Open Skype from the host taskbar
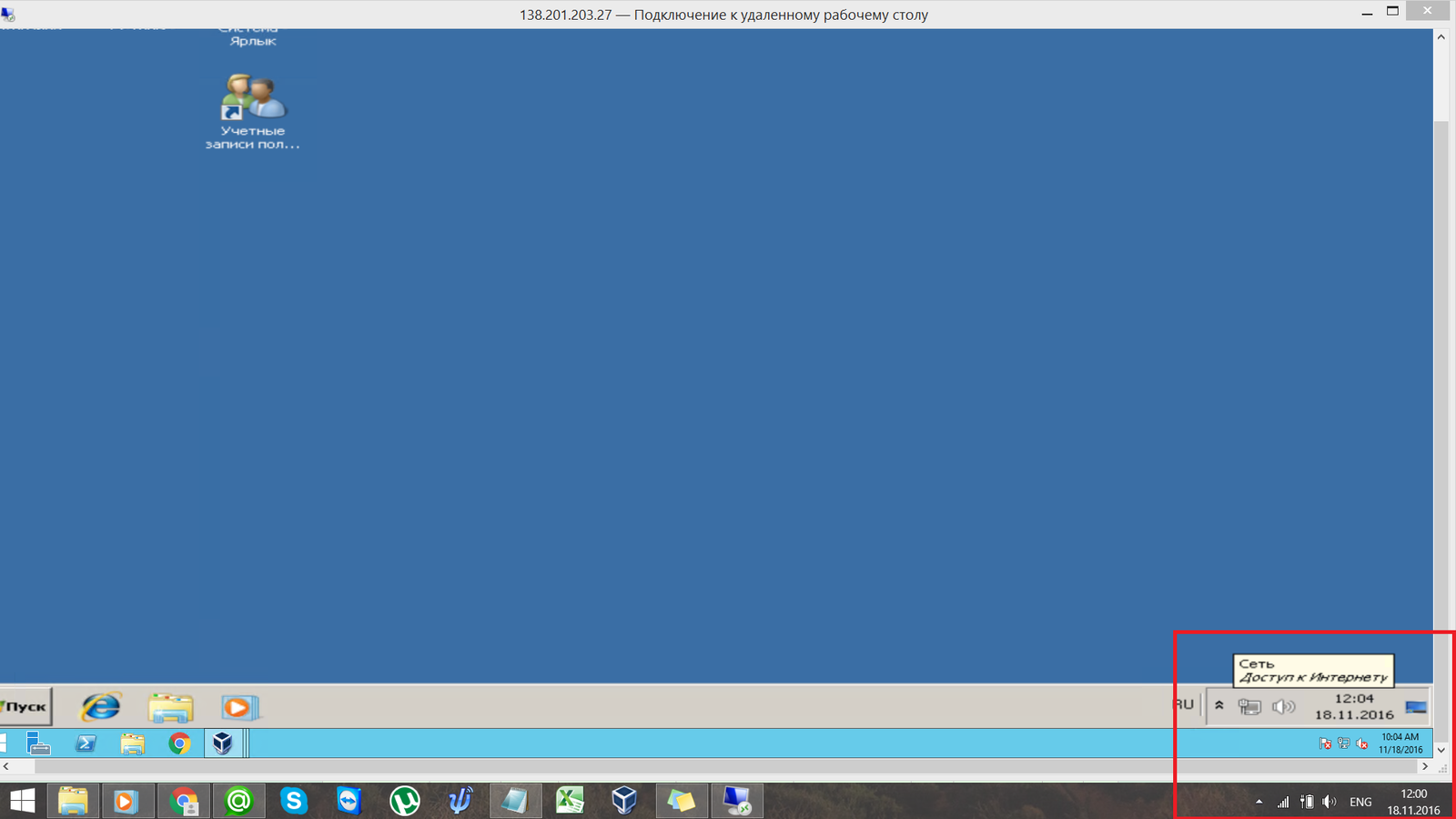Screen dimensions: 1456x819 [x=294, y=801]
